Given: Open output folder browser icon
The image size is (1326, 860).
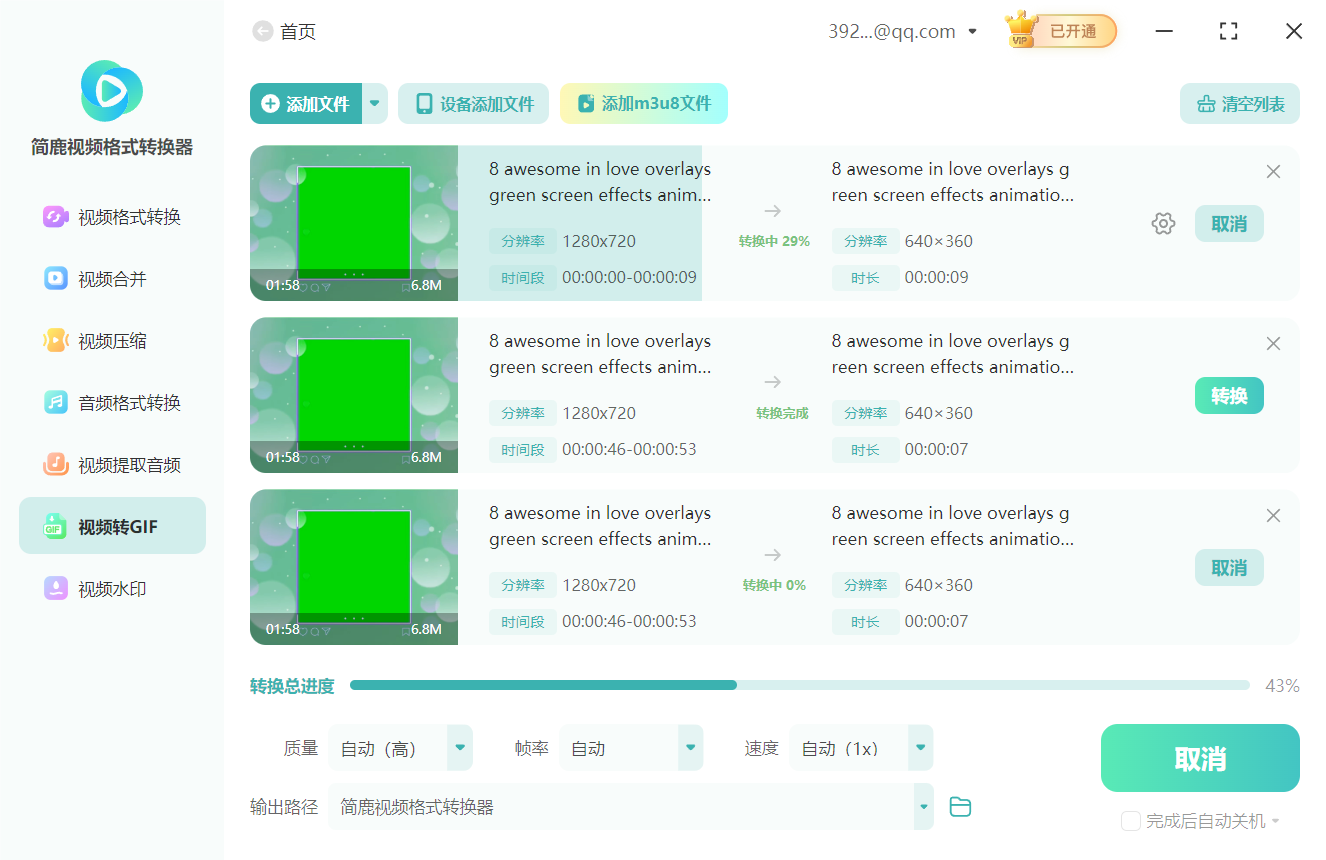Looking at the screenshot, I should pos(960,806).
